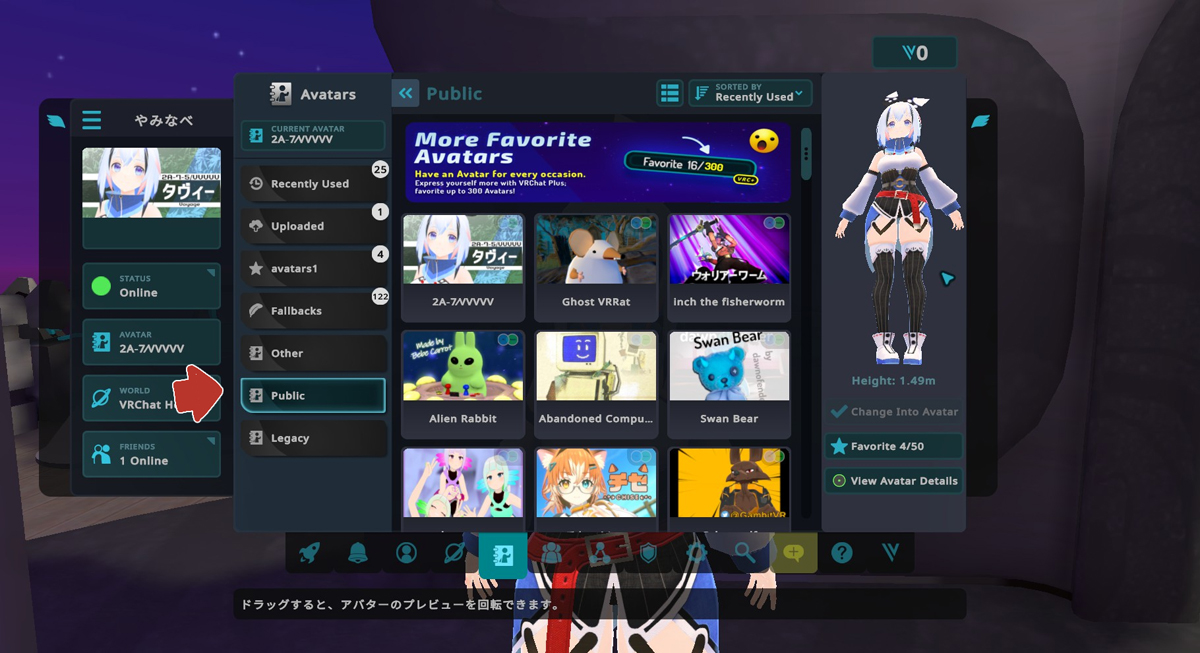Select the Alien Rabbit avatar
This screenshot has width=1200, height=653.
[463, 384]
